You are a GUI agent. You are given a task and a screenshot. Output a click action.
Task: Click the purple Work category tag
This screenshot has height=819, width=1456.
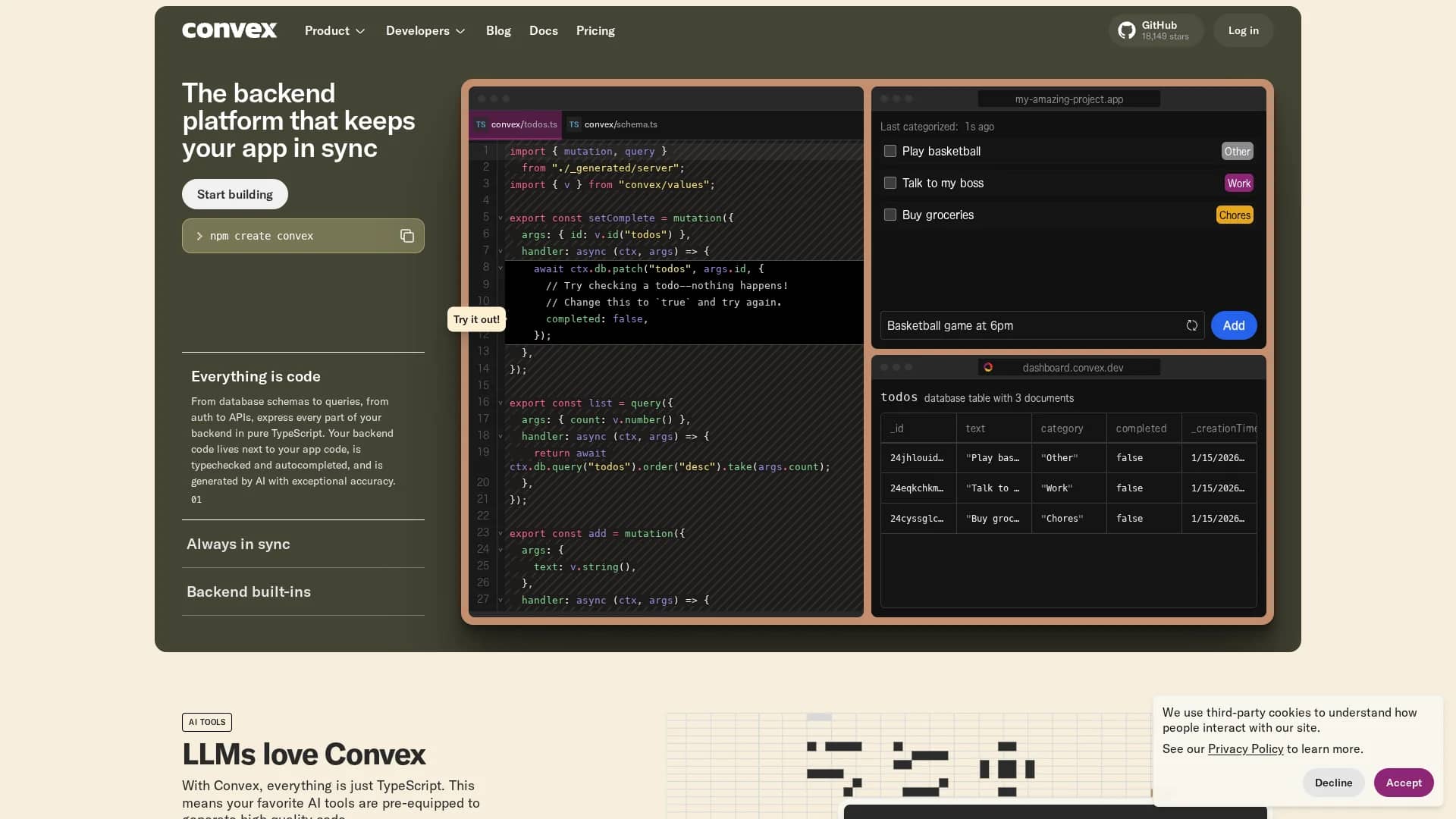point(1239,183)
